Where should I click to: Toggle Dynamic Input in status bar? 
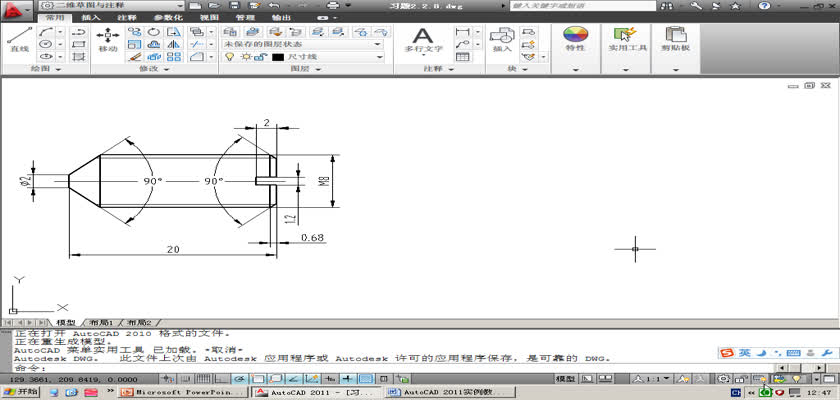(x=330, y=379)
